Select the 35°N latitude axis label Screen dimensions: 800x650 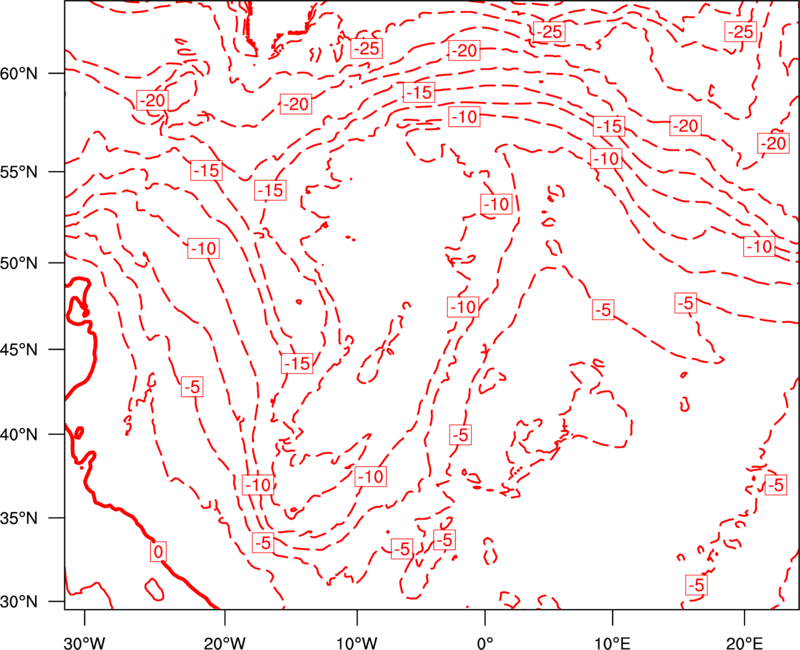click(x=19, y=518)
